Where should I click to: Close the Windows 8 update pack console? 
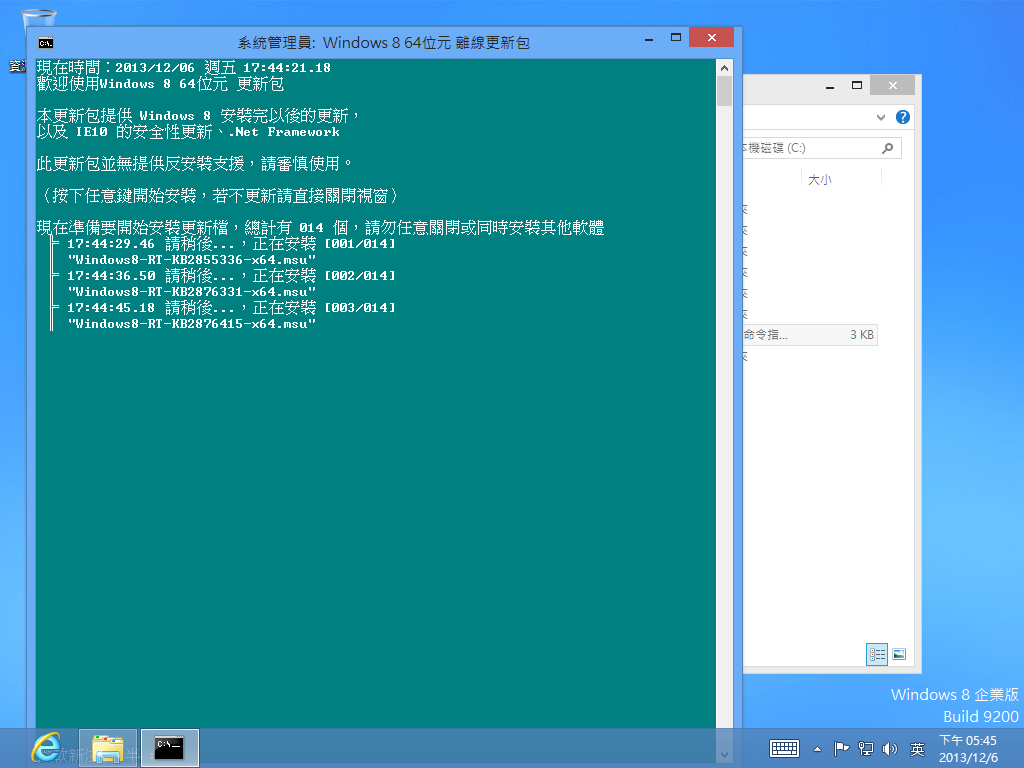(712, 38)
